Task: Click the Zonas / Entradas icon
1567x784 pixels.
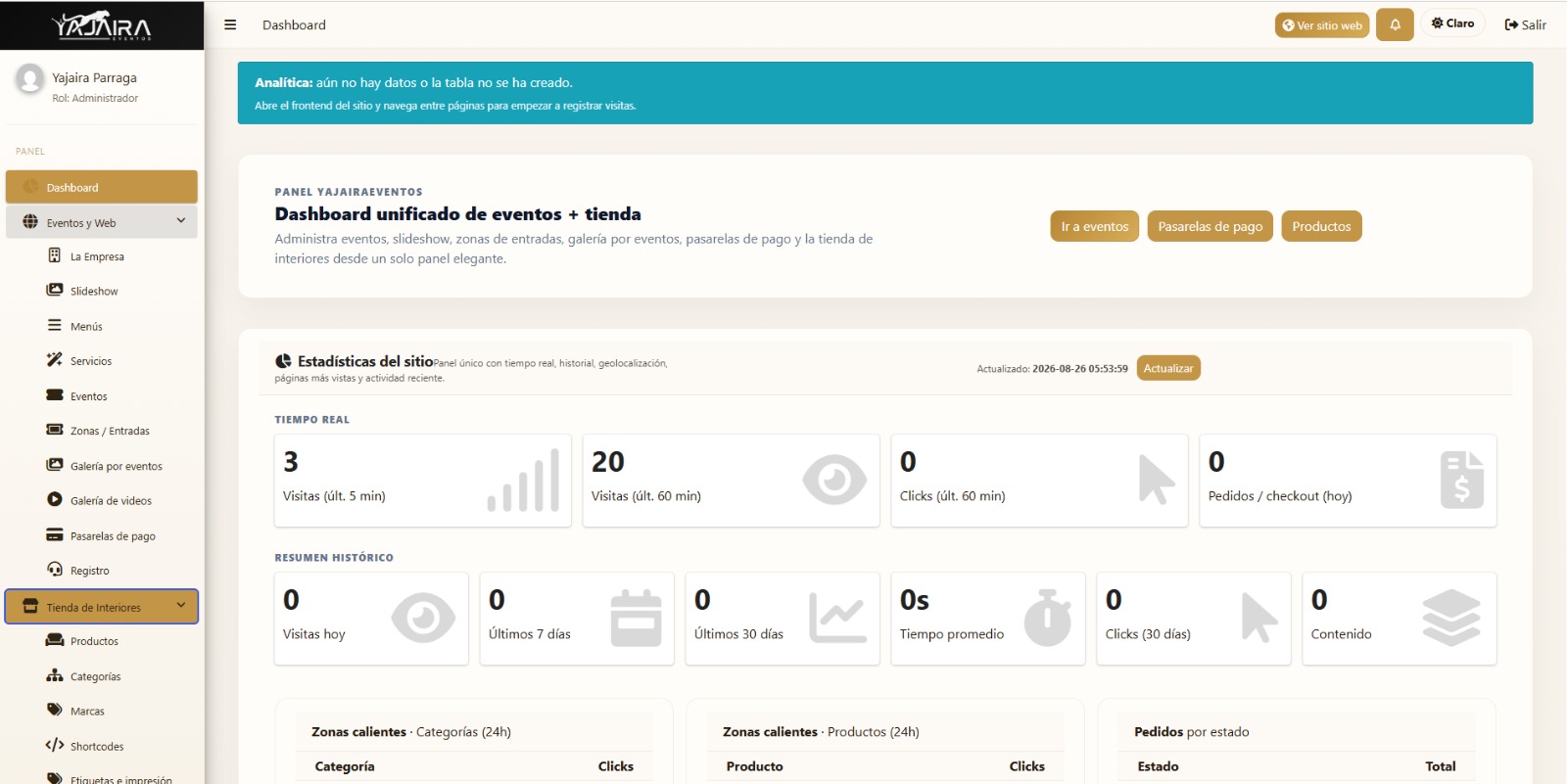Action: [x=55, y=430]
